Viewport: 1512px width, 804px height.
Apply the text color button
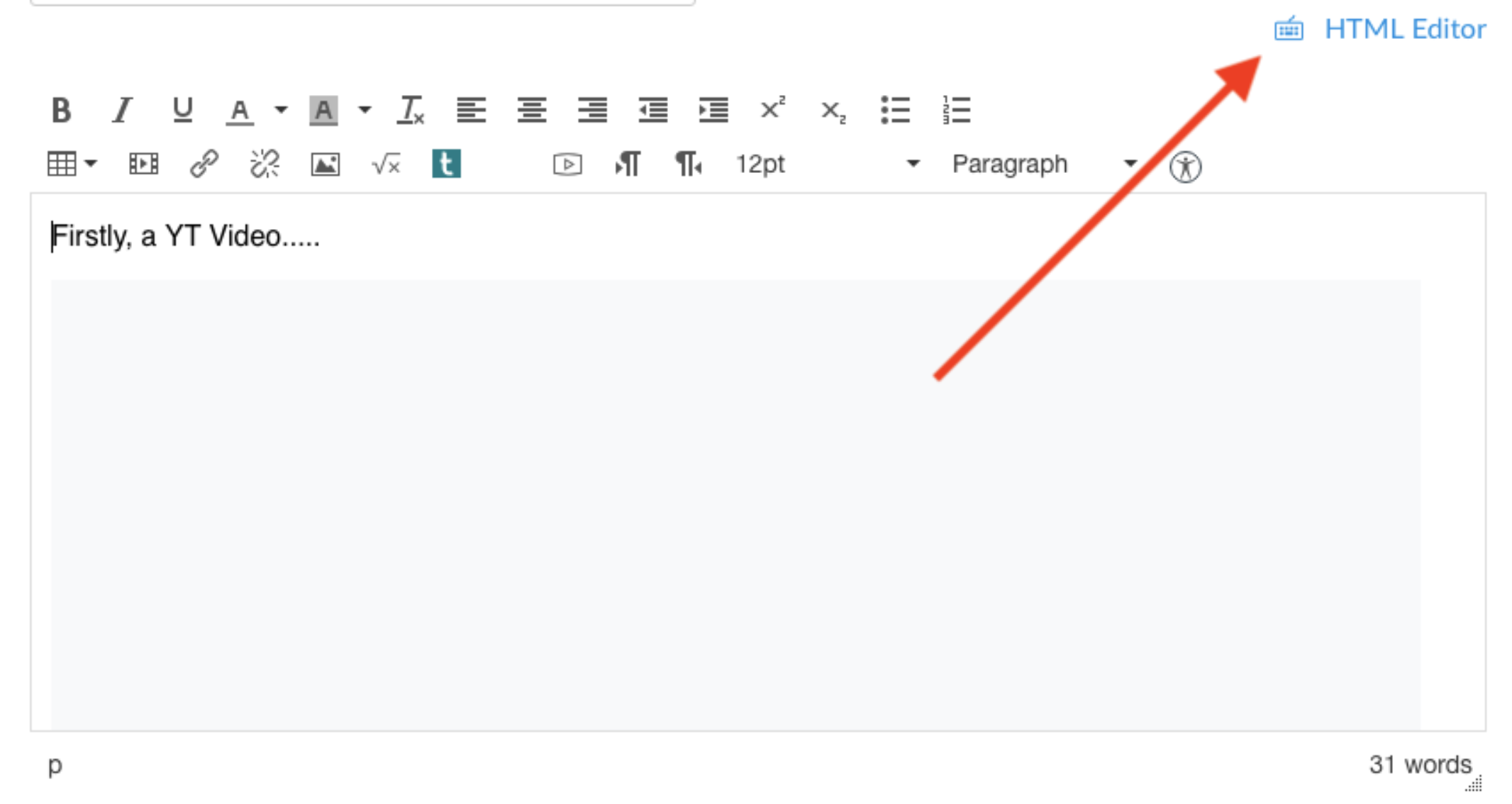(x=240, y=111)
